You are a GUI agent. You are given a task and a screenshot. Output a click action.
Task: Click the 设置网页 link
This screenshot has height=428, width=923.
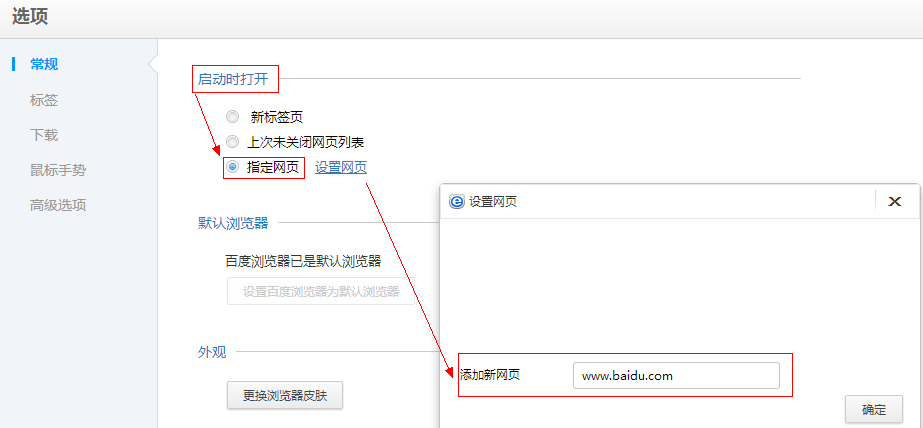[x=341, y=167]
